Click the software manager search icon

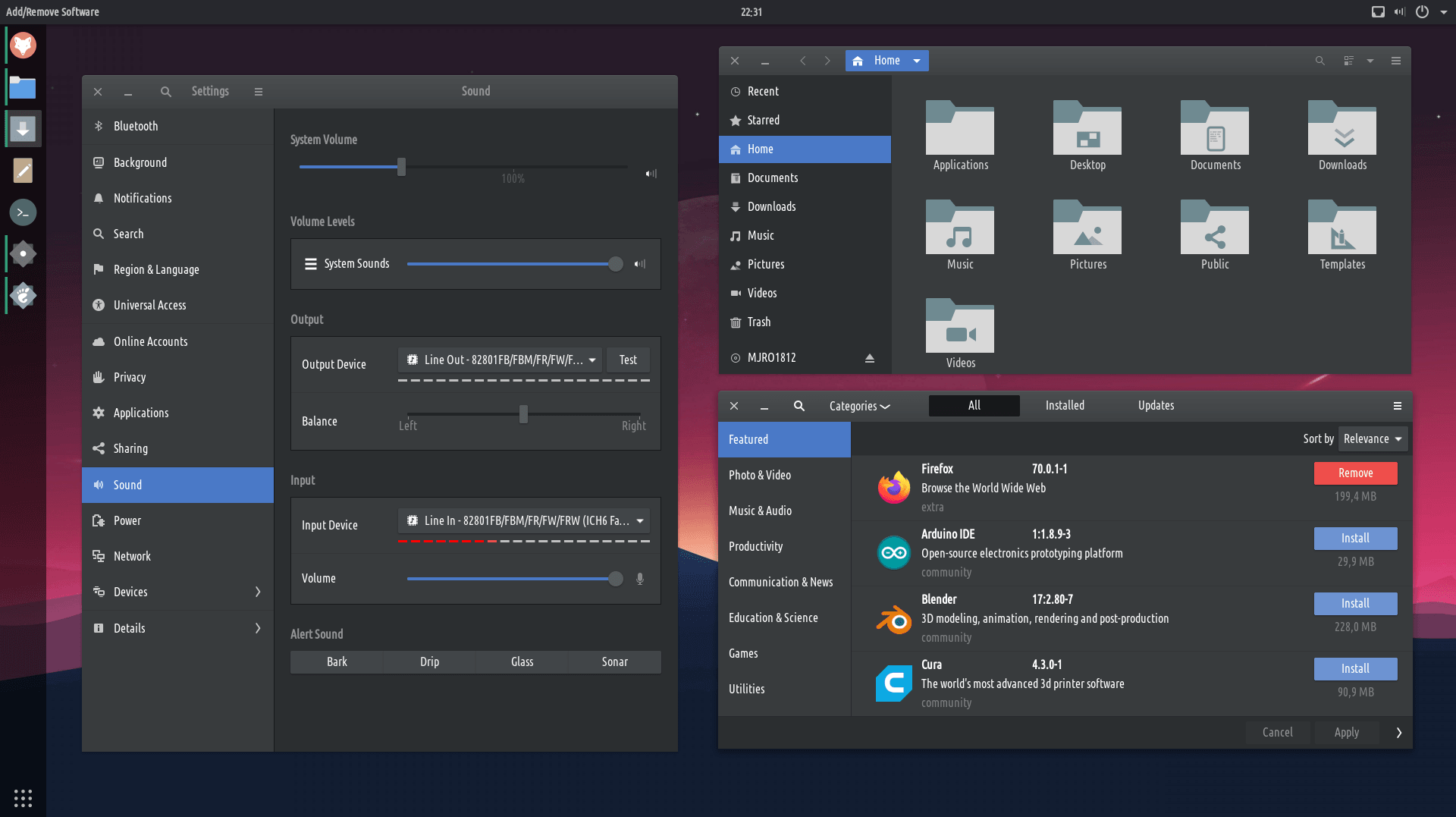799,406
